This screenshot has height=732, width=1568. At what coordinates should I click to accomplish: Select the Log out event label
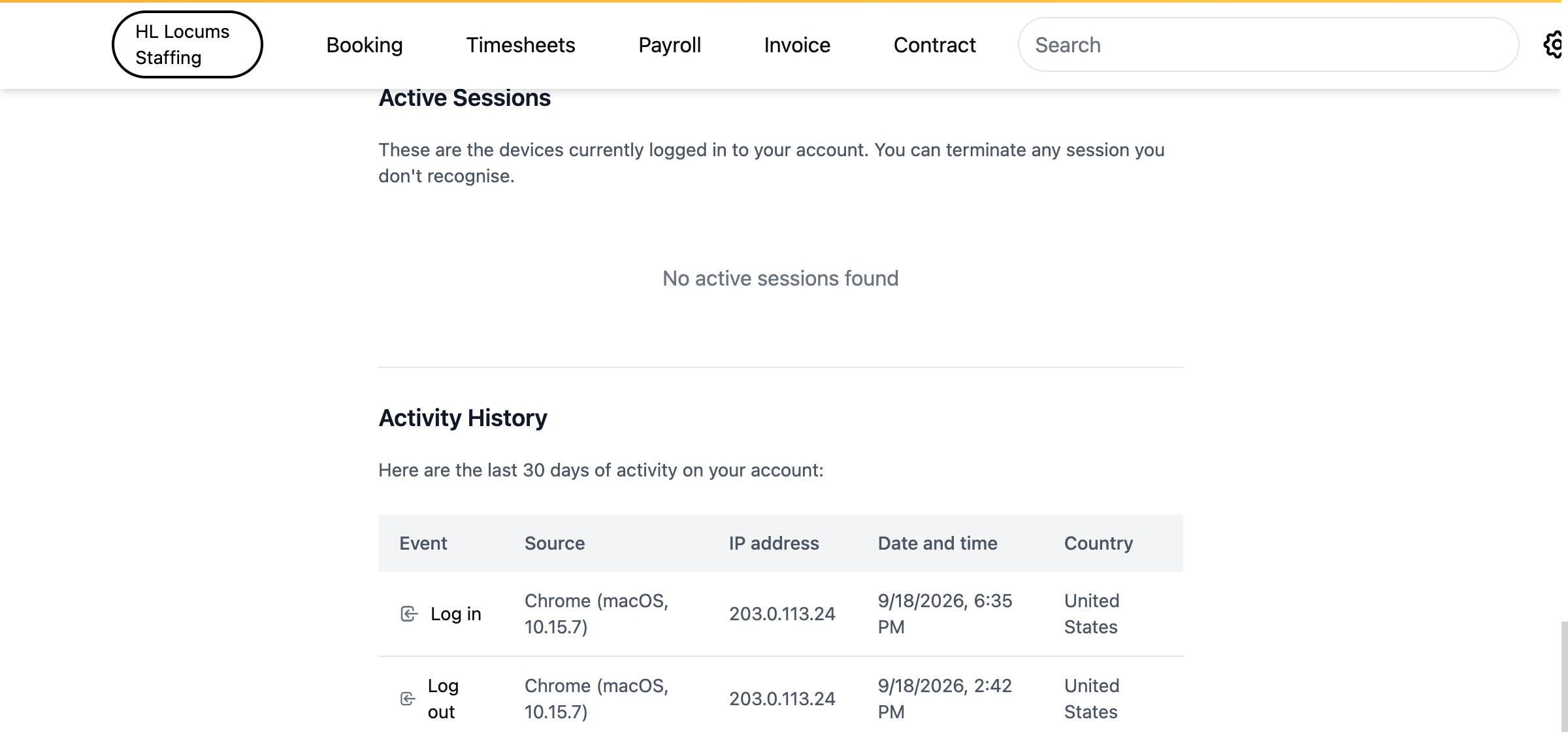444,699
